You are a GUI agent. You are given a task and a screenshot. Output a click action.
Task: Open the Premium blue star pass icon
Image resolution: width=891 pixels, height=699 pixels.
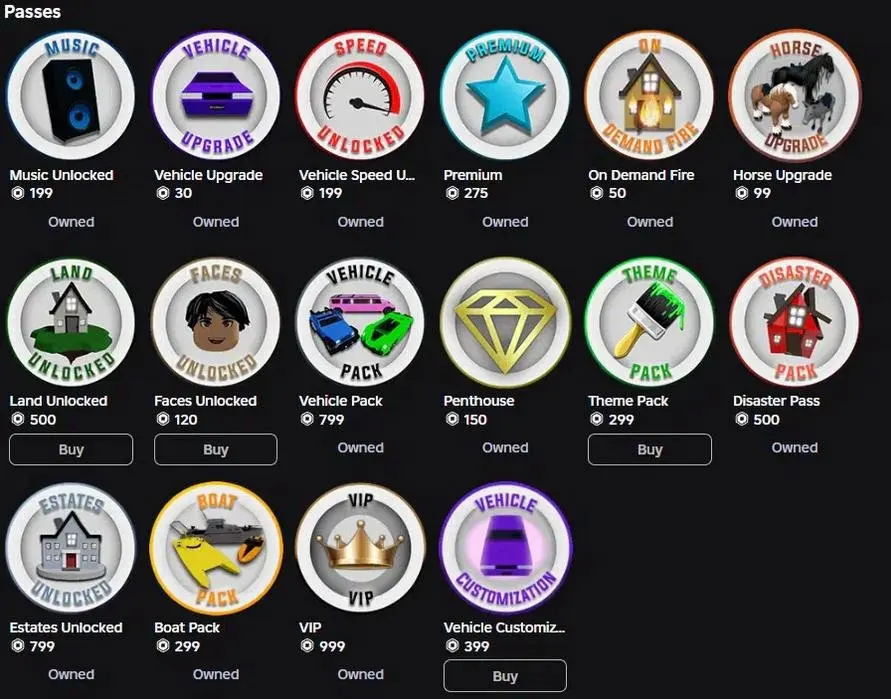(505, 95)
